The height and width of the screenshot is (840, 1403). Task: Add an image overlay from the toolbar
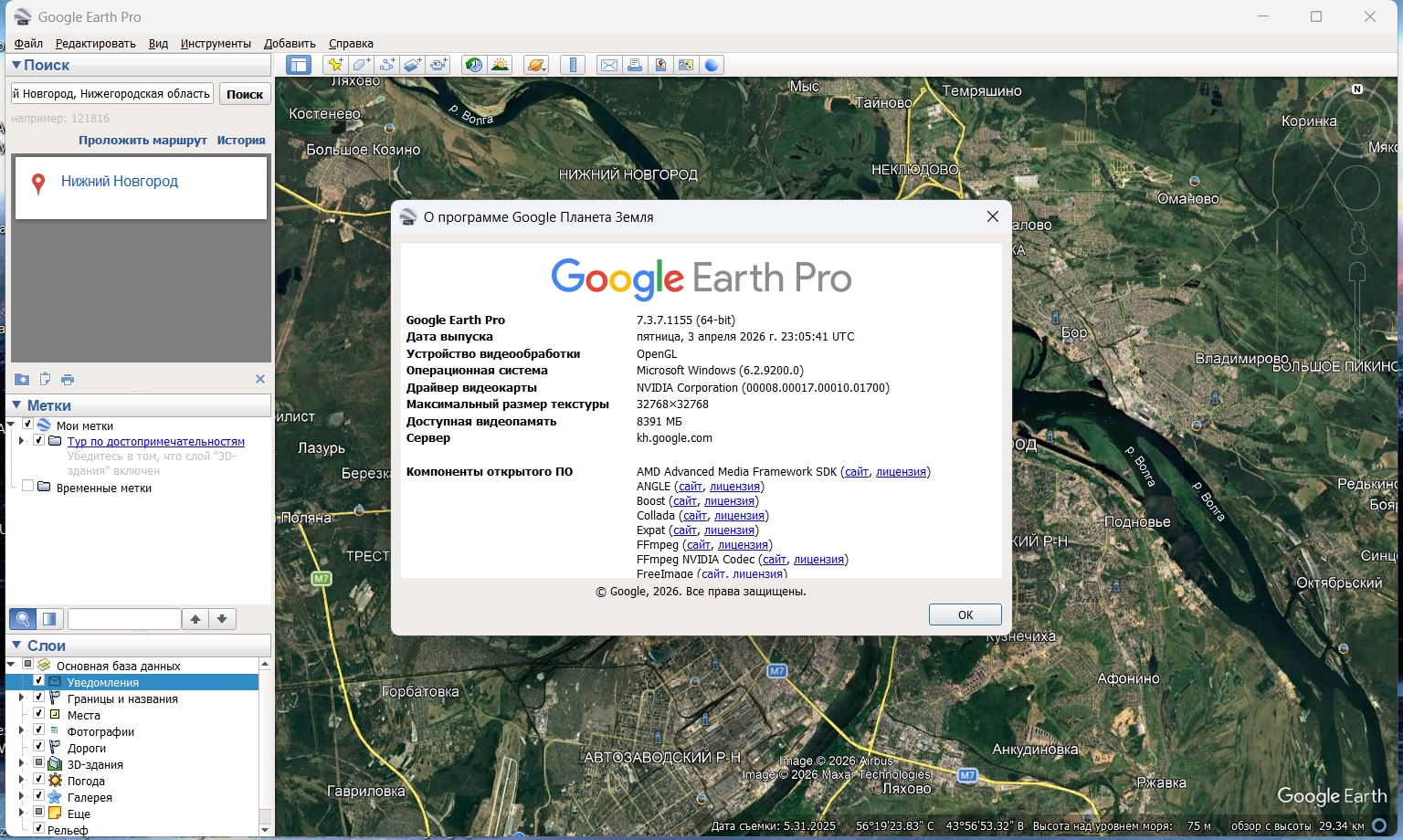point(413,65)
